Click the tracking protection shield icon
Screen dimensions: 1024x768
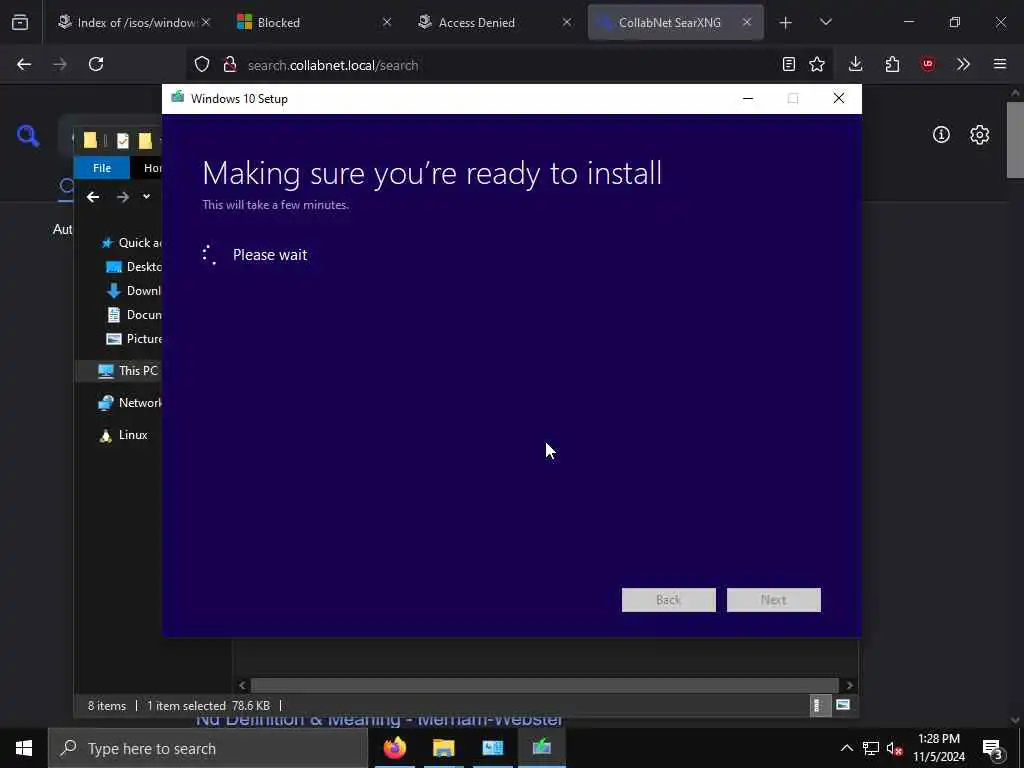202,65
